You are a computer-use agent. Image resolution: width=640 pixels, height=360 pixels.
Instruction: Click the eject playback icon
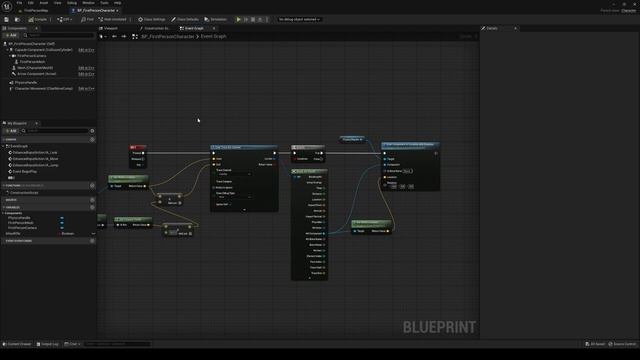click(x=260, y=19)
